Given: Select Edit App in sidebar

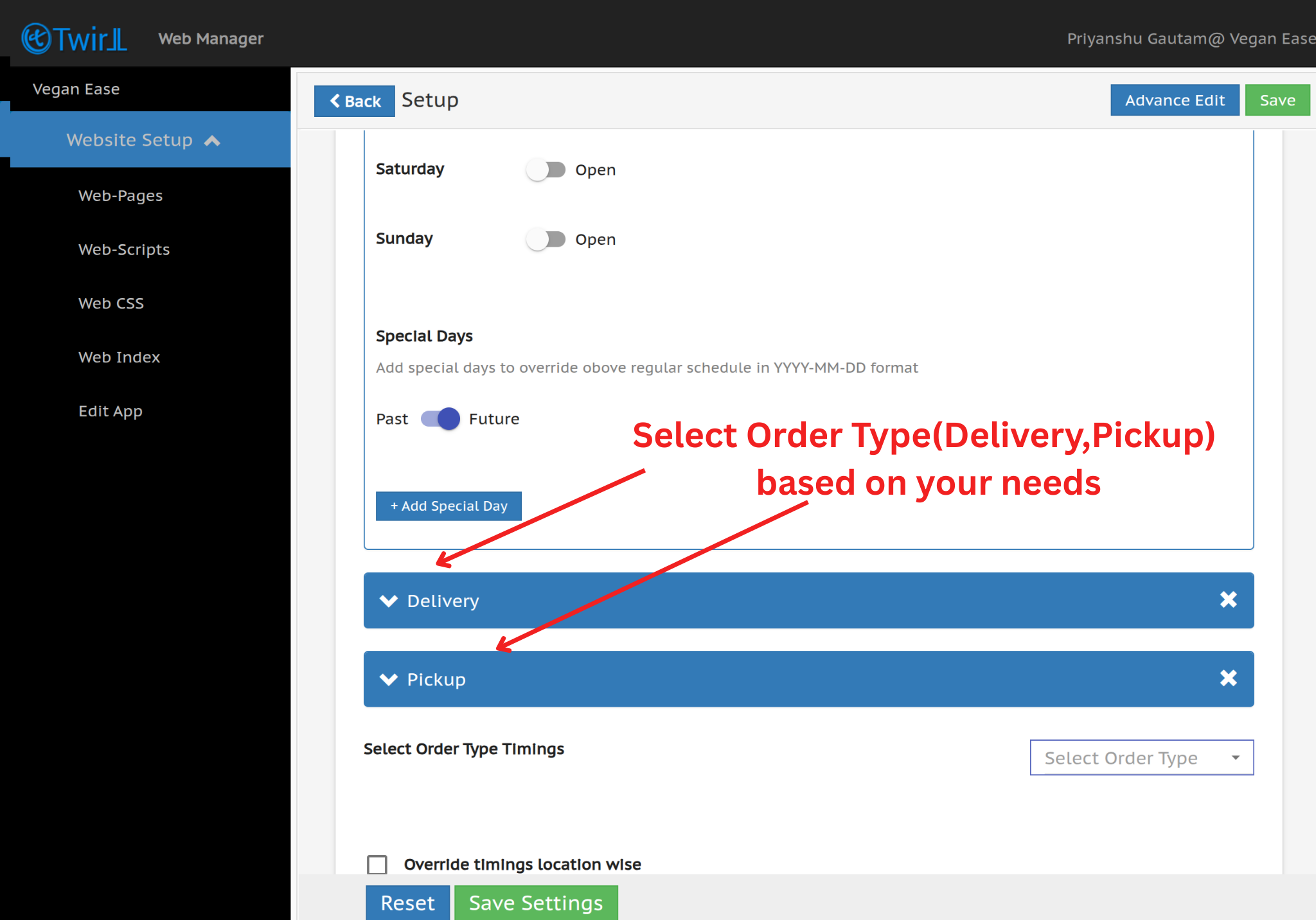Looking at the screenshot, I should click(x=111, y=411).
